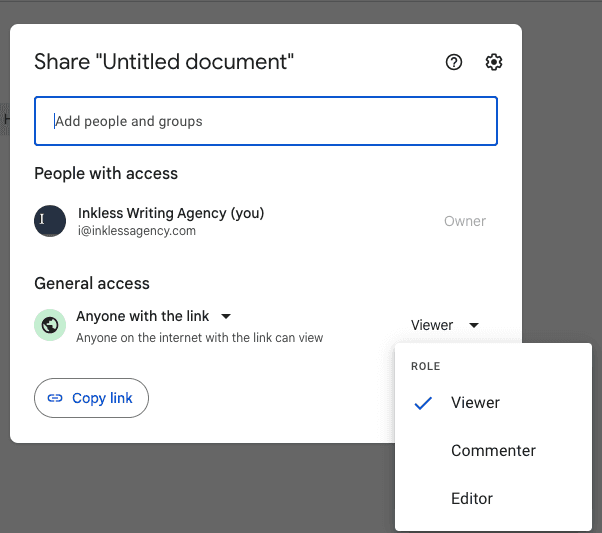Click the i@inklessagency.com email text
Screen dimensions: 602x533
137,231
